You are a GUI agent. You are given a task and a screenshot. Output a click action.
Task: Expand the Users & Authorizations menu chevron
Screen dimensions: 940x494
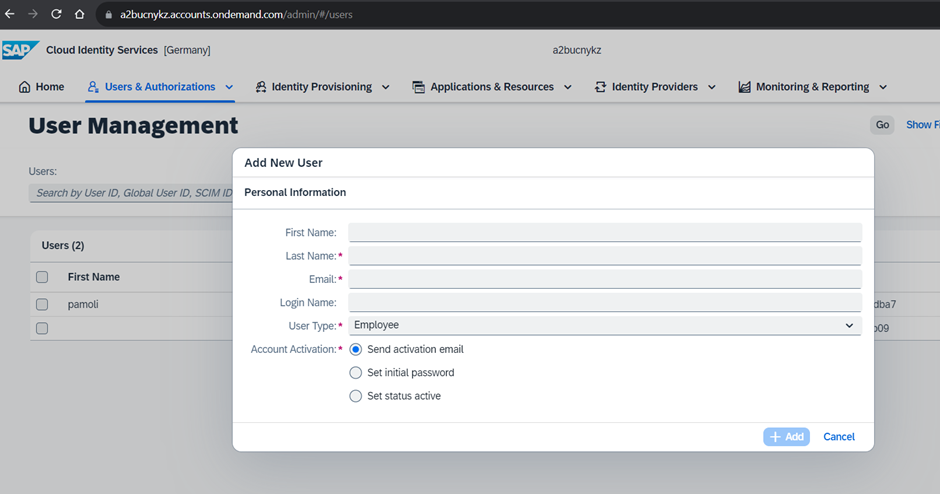(229, 87)
